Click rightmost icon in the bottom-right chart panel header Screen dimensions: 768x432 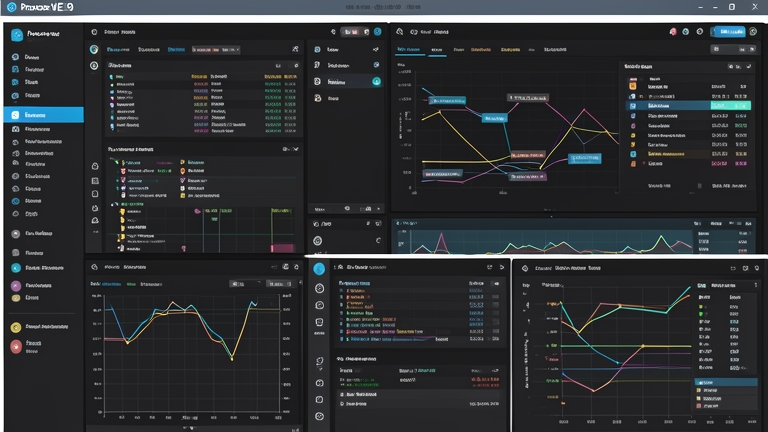757,268
